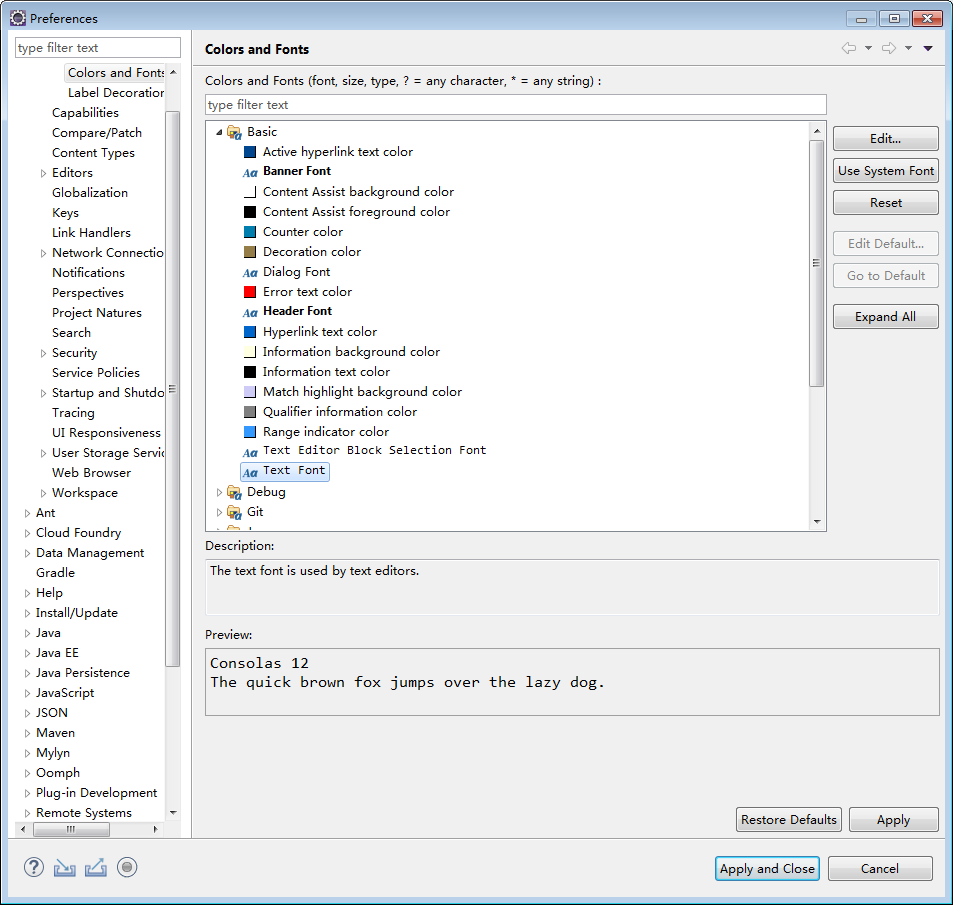
Task: Select Link Handlers in the tree
Action: coord(91,233)
